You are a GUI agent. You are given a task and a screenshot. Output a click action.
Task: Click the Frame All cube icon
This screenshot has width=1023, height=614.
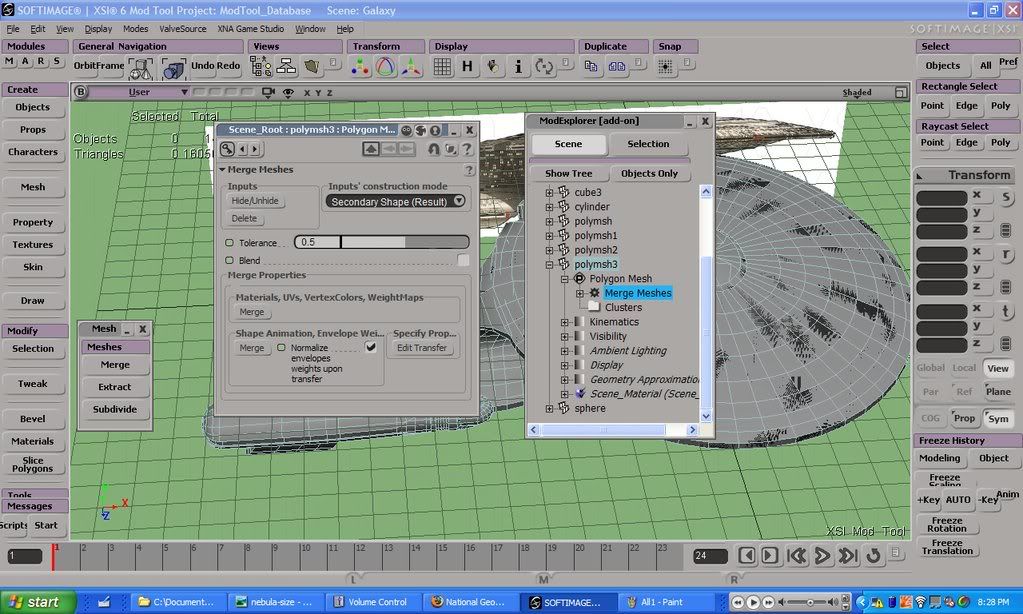click(174, 68)
